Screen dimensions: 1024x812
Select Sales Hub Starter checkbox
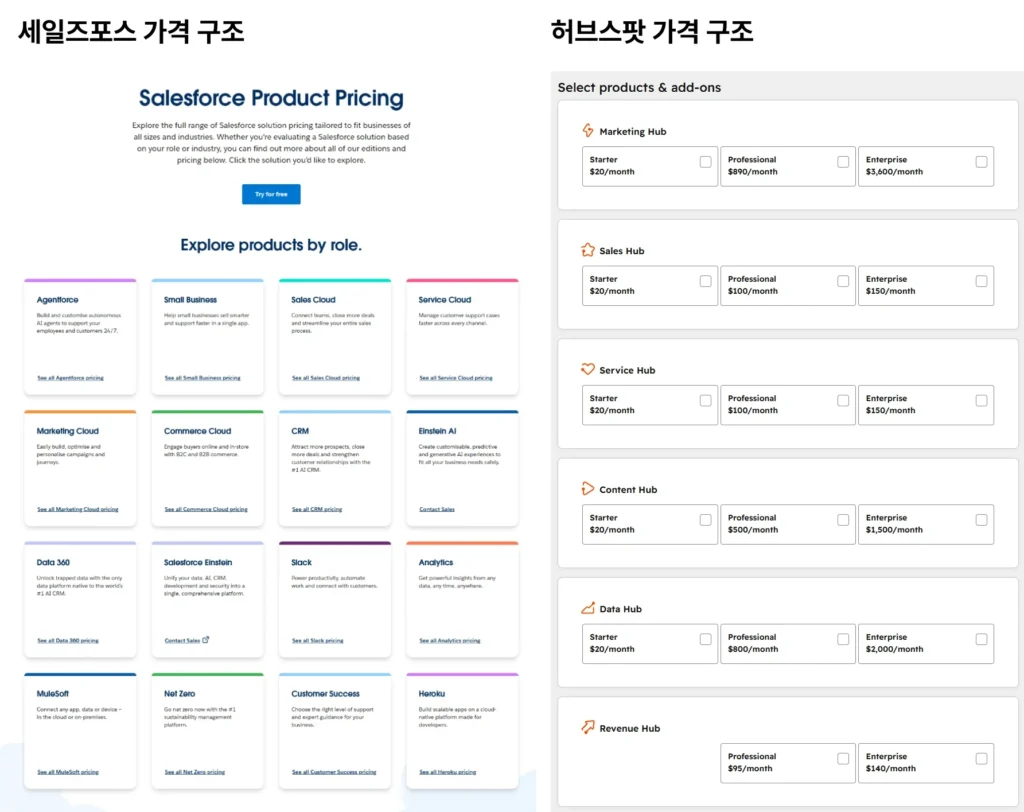click(705, 281)
